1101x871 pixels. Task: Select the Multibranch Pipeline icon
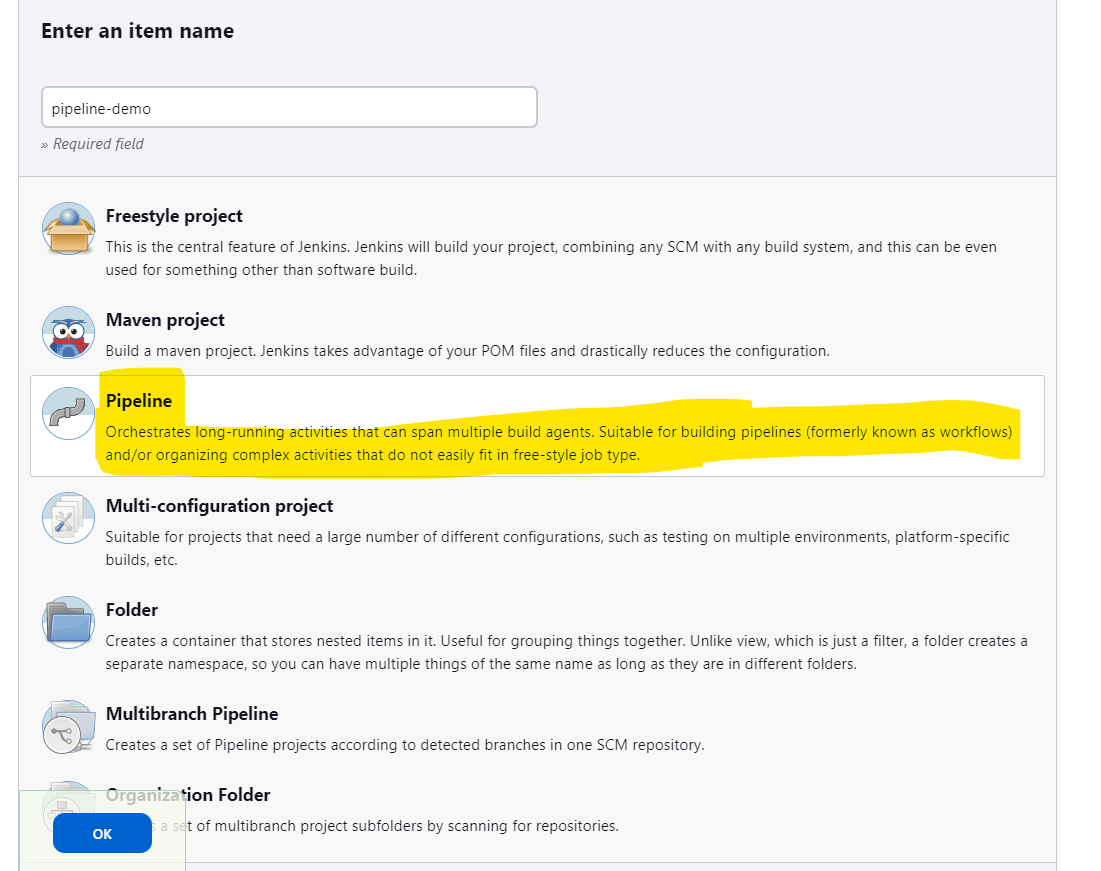click(68, 726)
